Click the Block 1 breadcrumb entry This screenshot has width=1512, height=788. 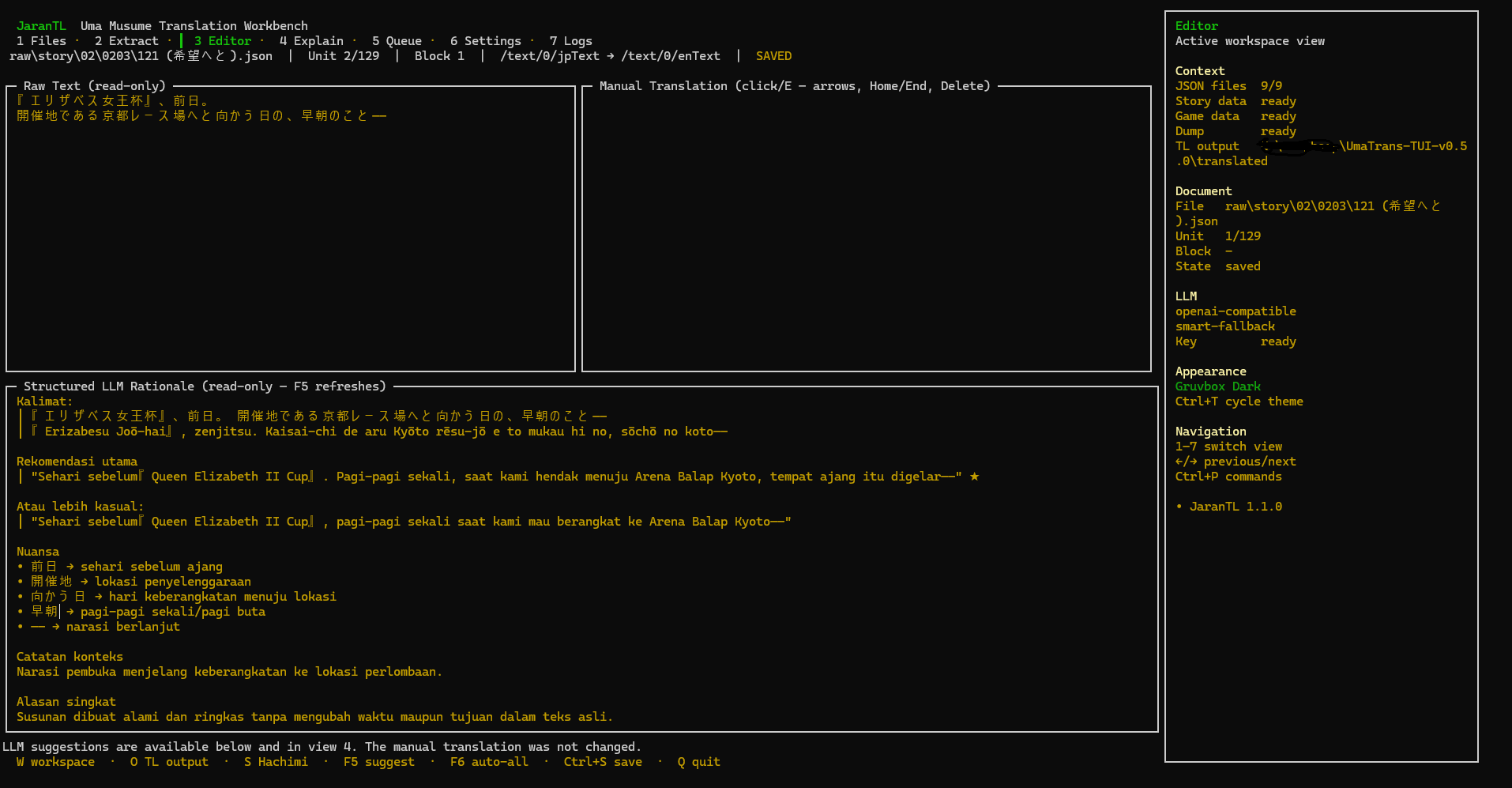[x=439, y=56]
